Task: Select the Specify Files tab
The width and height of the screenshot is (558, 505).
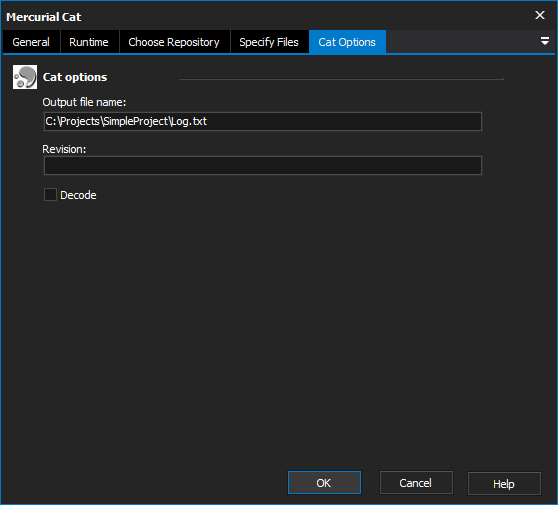Action: [269, 42]
